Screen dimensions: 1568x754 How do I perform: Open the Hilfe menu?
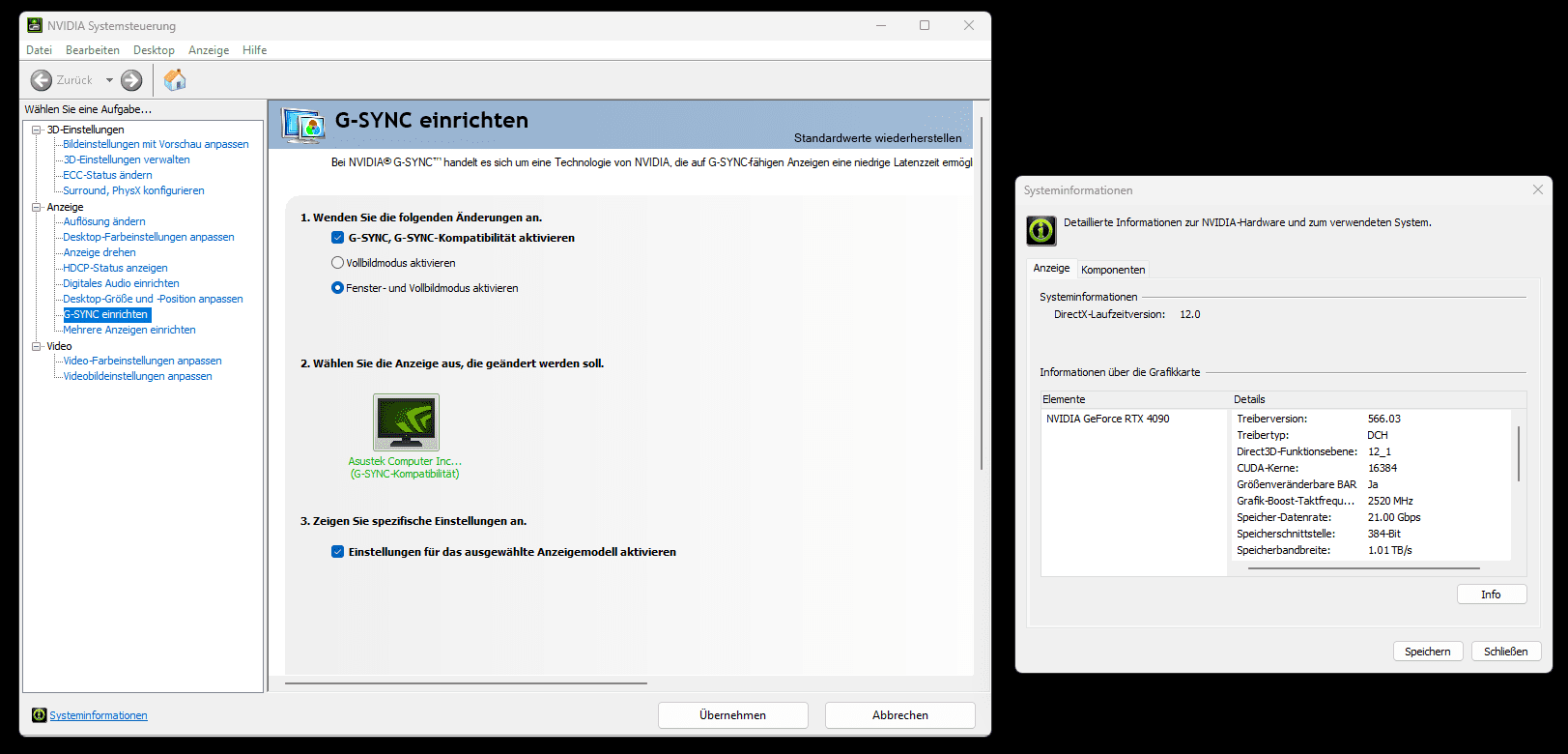[x=255, y=50]
